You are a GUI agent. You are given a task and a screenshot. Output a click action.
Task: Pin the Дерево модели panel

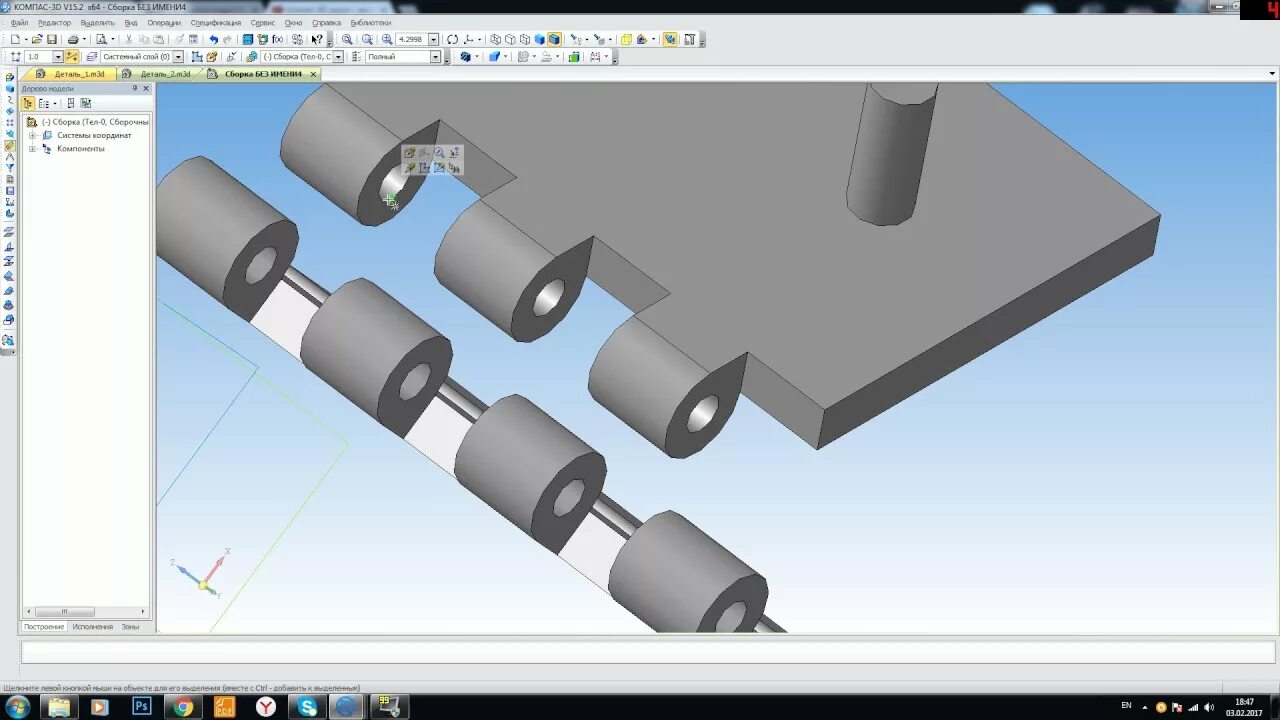(x=135, y=88)
